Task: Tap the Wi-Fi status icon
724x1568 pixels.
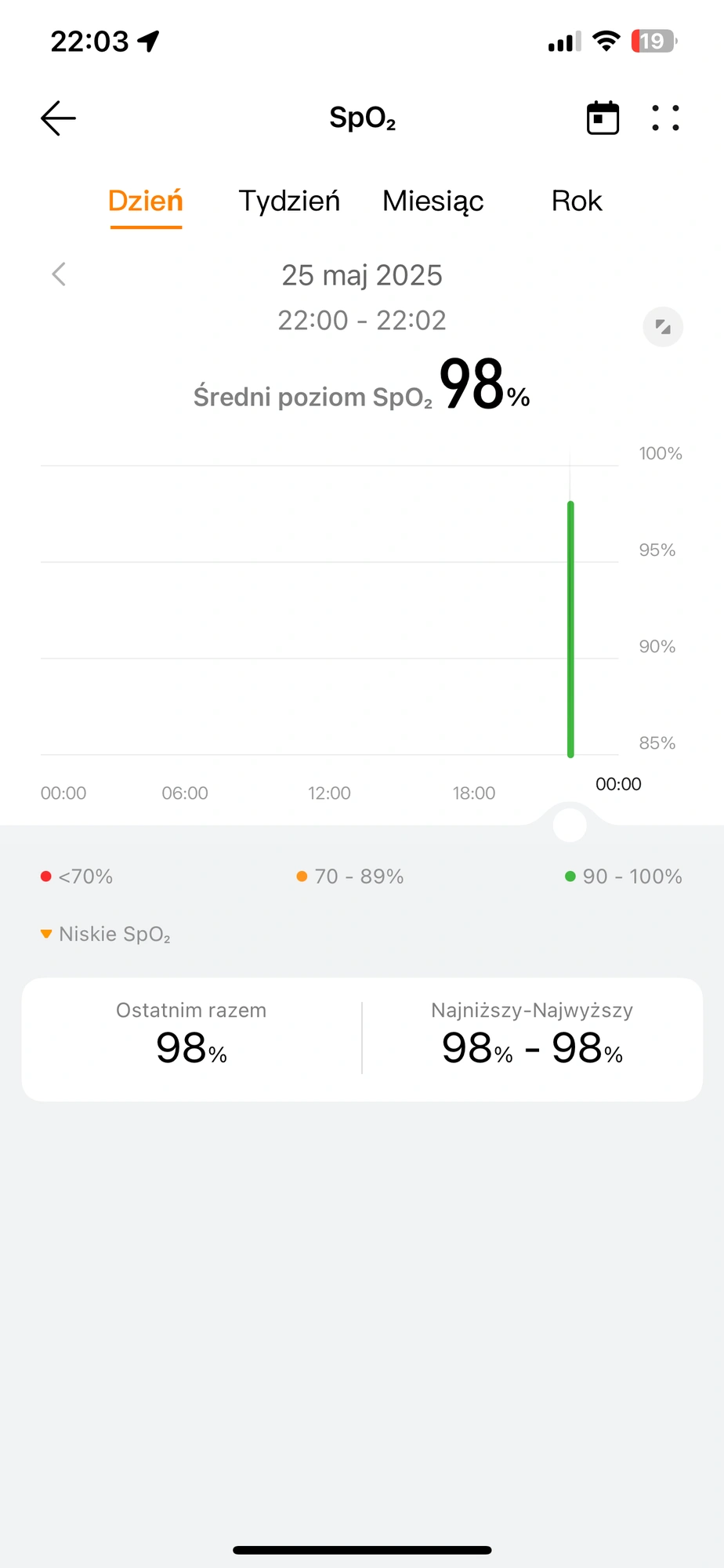Action: pos(606,41)
